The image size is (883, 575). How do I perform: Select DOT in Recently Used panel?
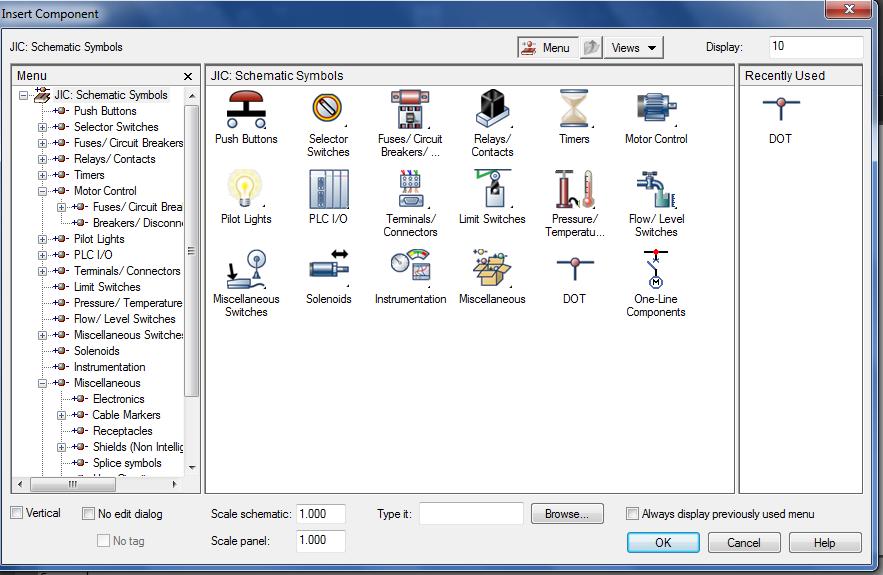click(781, 109)
